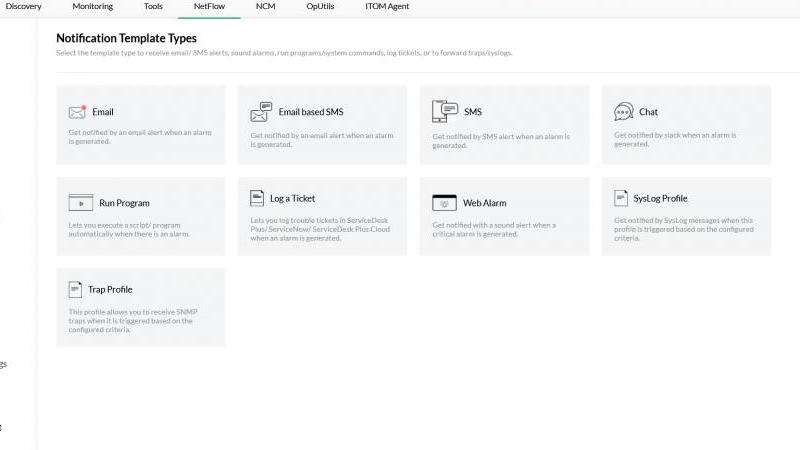Click the Chat bubble icon
Image resolution: width=800 pixels, height=450 pixels.
tap(624, 112)
